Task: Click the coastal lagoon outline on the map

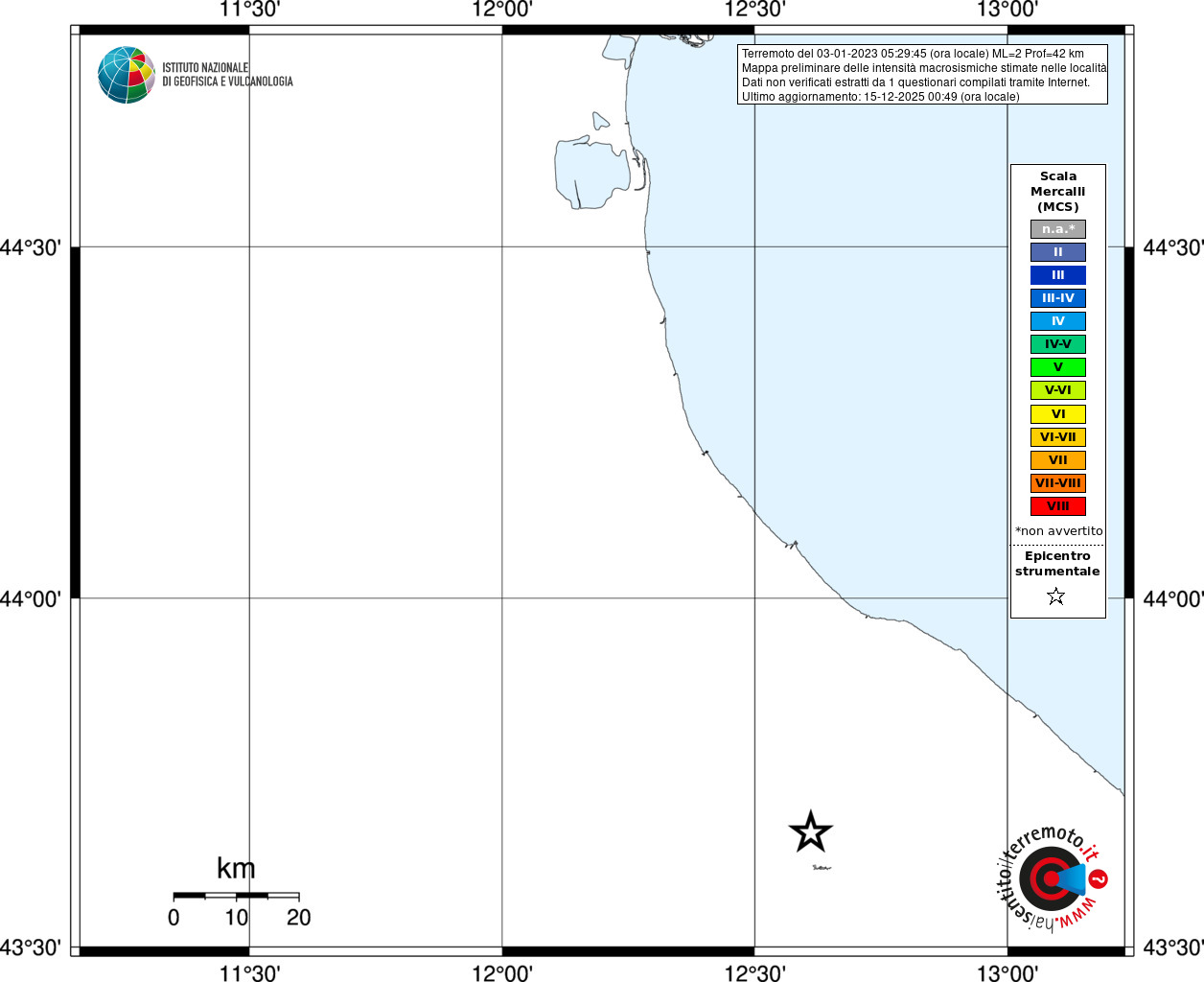Action: pyautogui.click(x=590, y=173)
